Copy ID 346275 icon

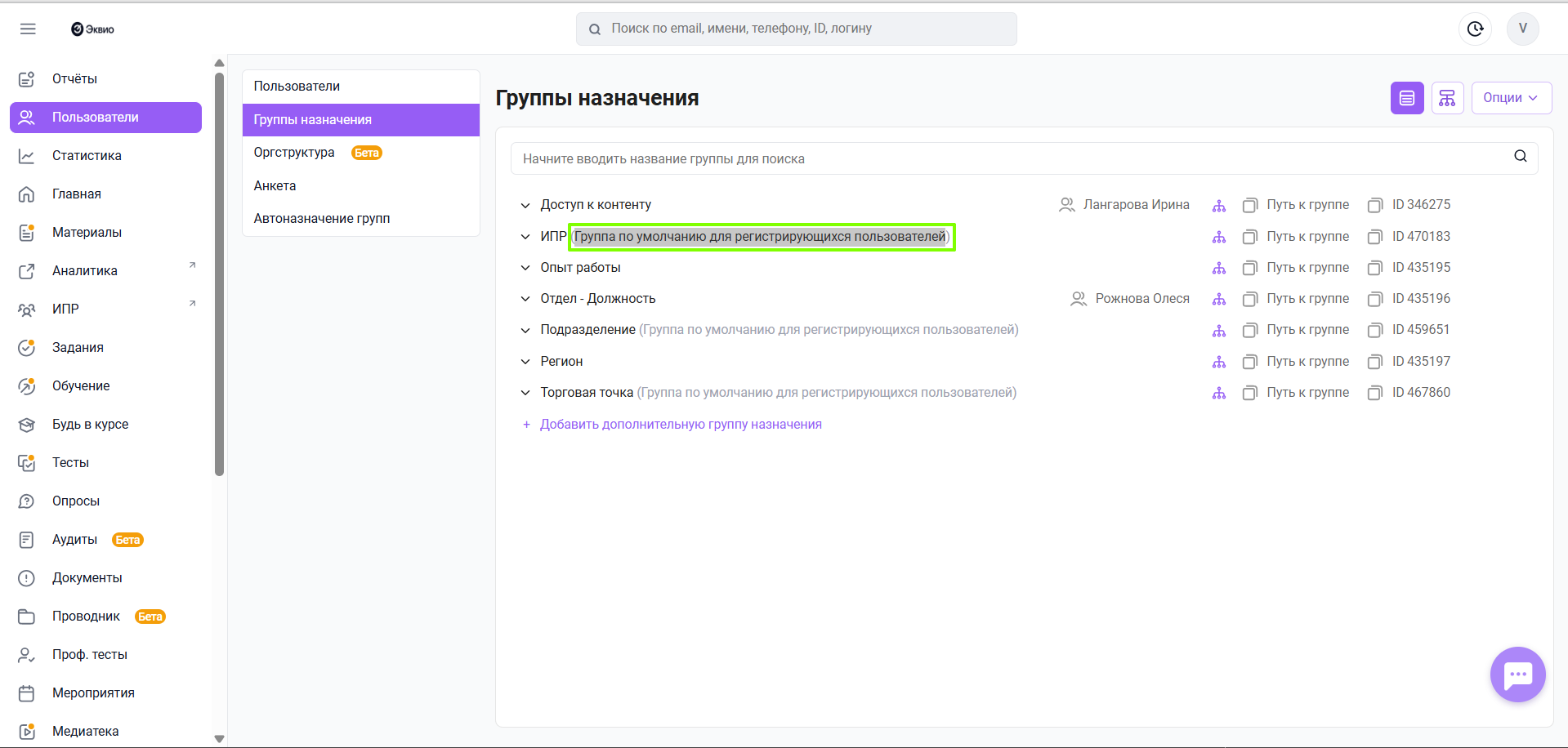tap(1375, 205)
